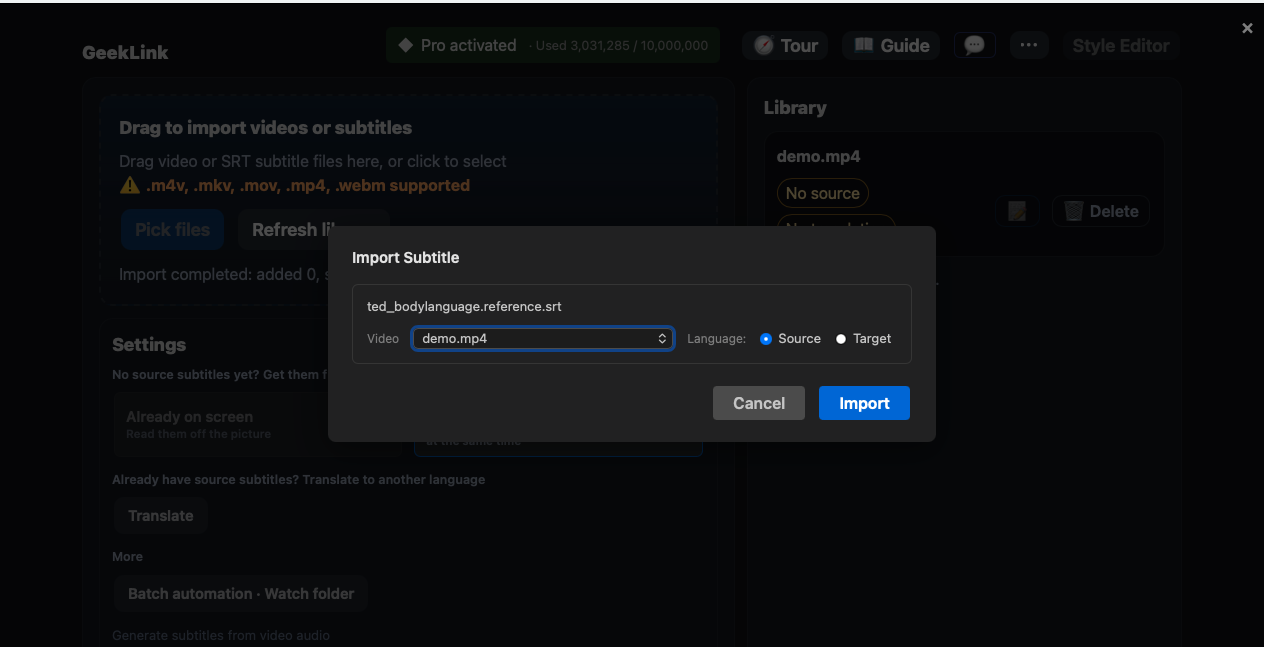Click the speech bubble feedback icon
The height and width of the screenshot is (647, 1264).
974,45
